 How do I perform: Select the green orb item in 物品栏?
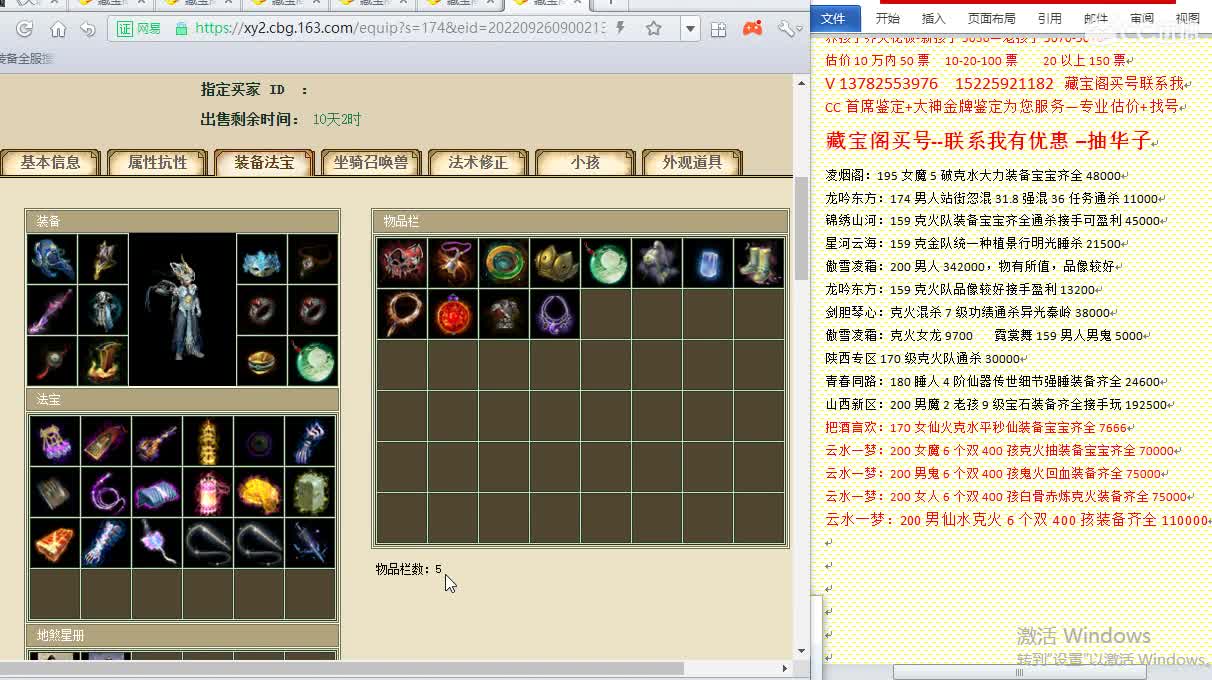point(606,263)
